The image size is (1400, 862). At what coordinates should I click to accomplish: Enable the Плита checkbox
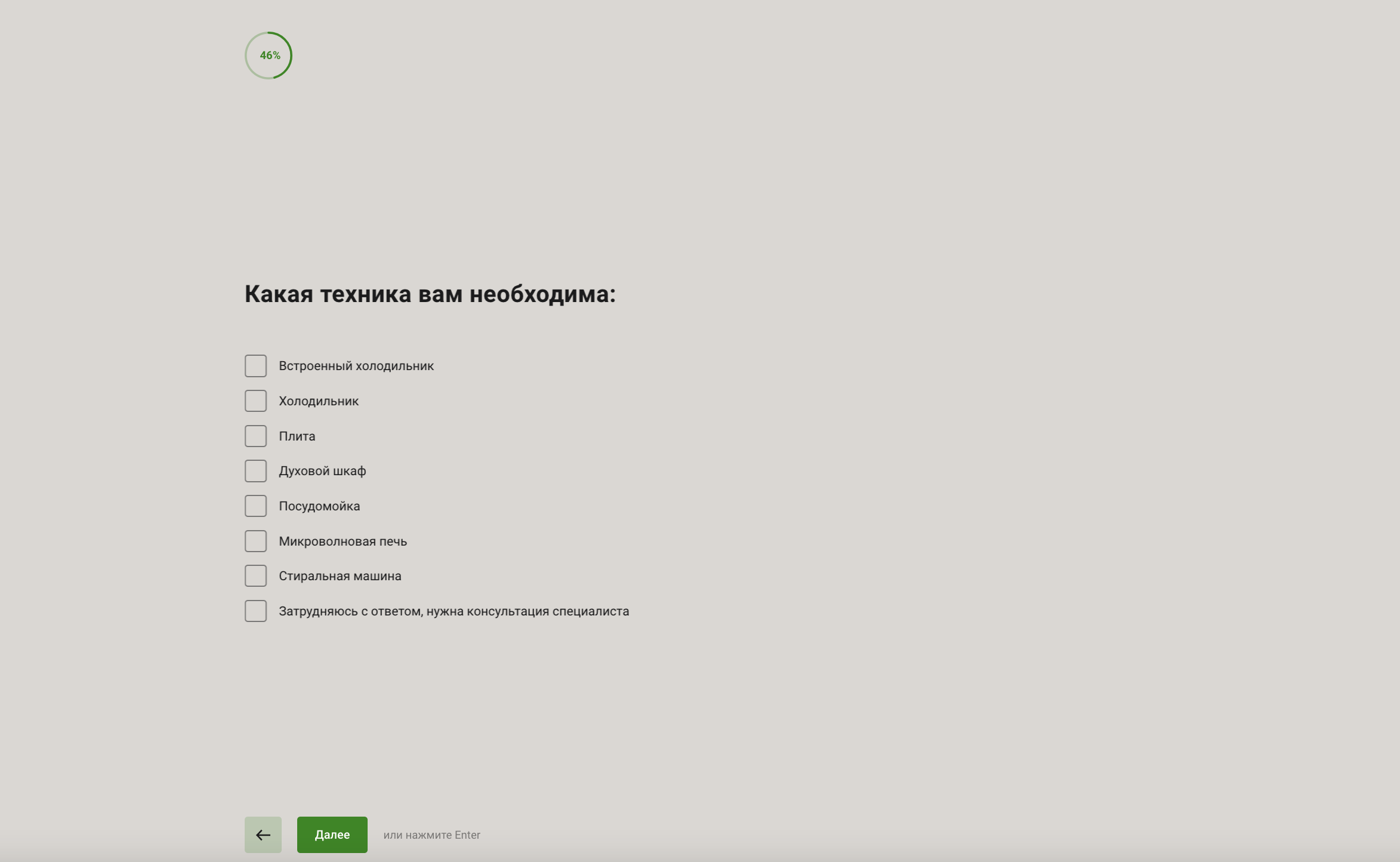[255, 436]
